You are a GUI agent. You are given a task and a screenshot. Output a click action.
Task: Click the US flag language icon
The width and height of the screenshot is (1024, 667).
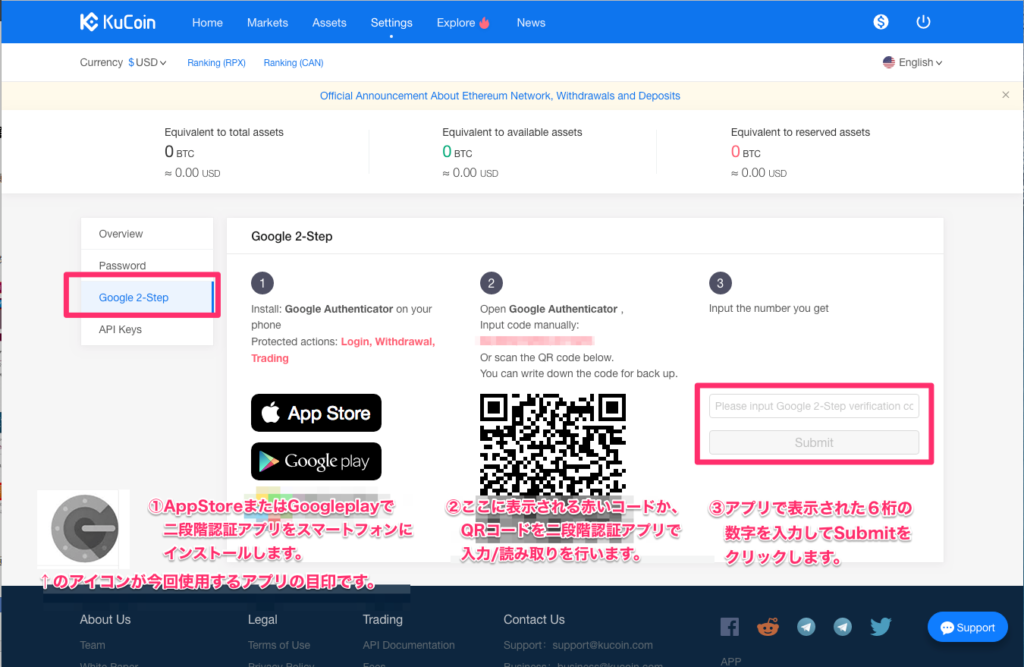point(888,62)
